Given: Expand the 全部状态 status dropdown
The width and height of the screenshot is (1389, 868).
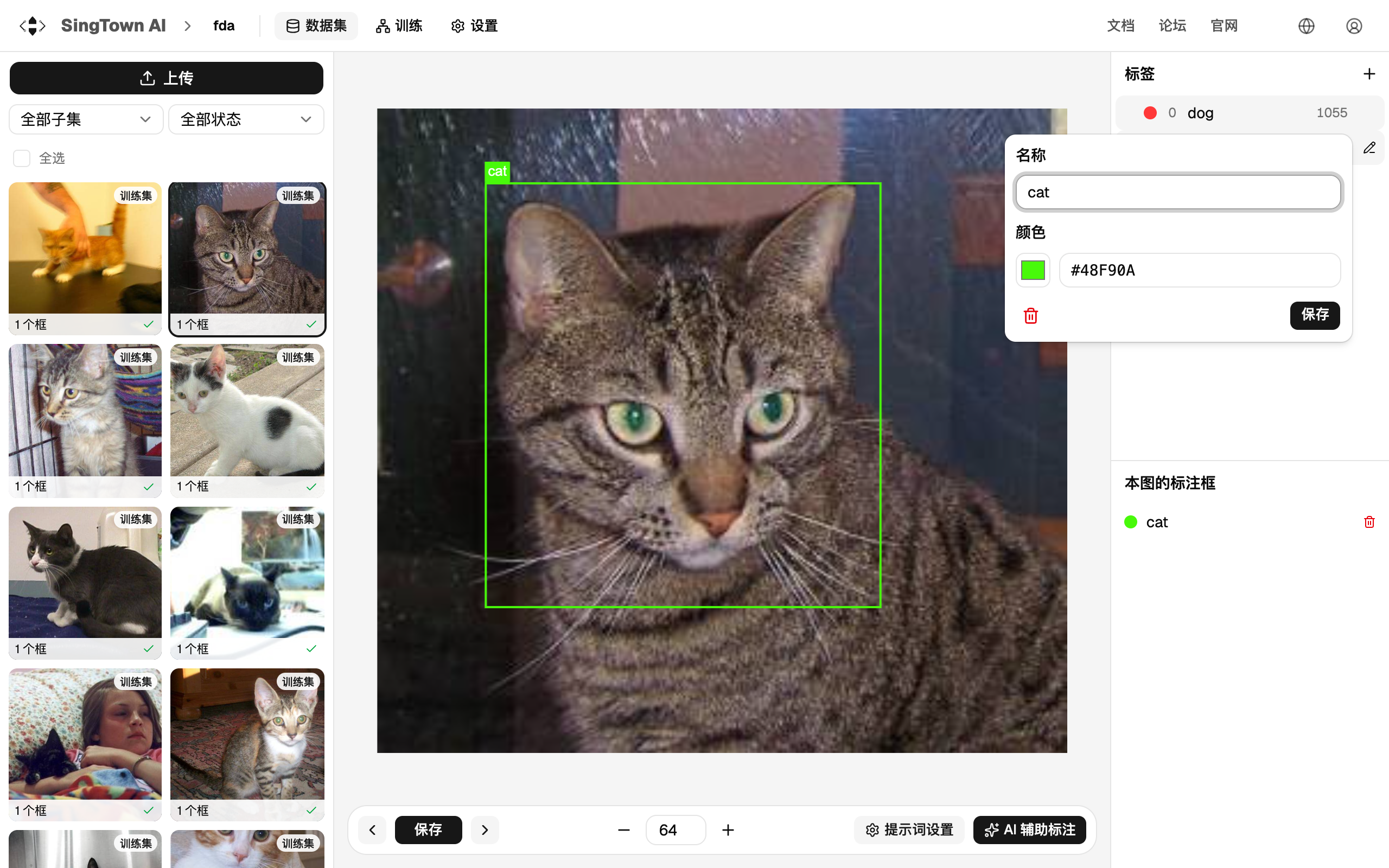Looking at the screenshot, I should [246, 119].
